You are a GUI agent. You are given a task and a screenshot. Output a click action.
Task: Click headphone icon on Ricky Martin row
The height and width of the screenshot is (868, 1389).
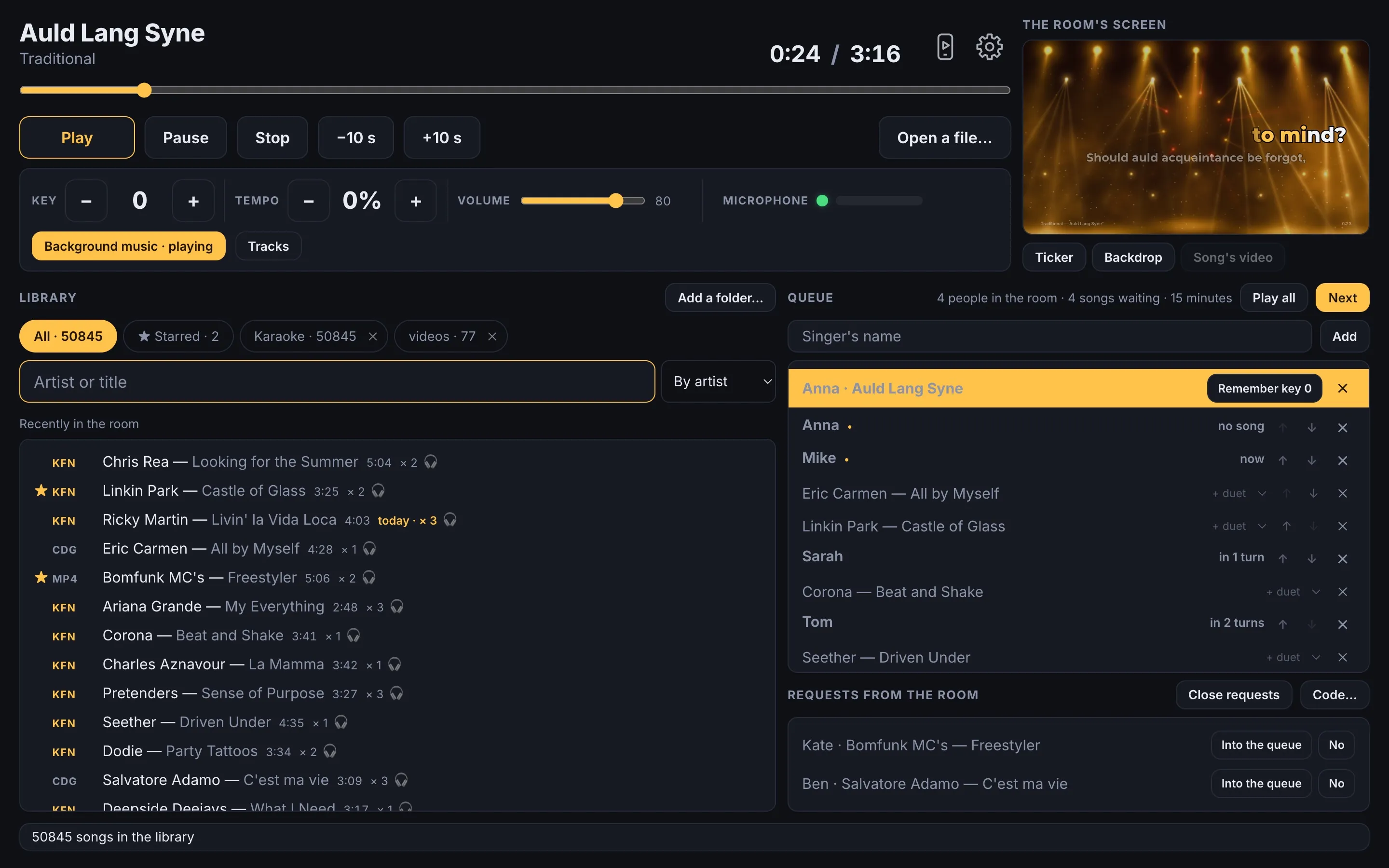click(450, 520)
